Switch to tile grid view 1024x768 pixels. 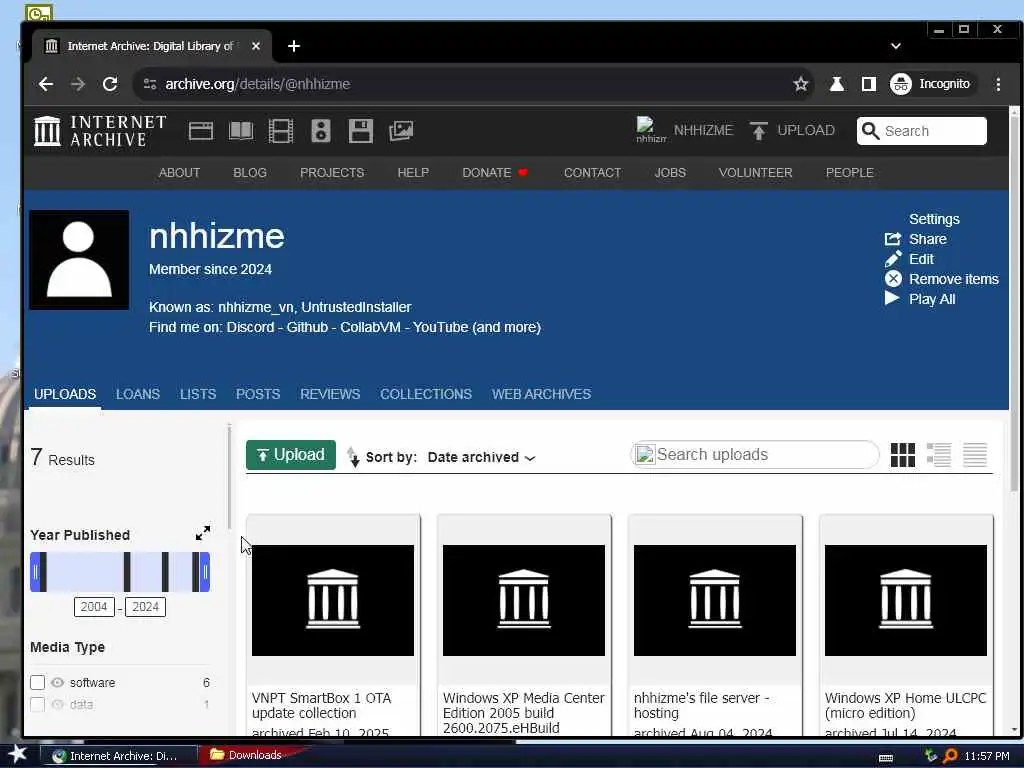click(903, 455)
